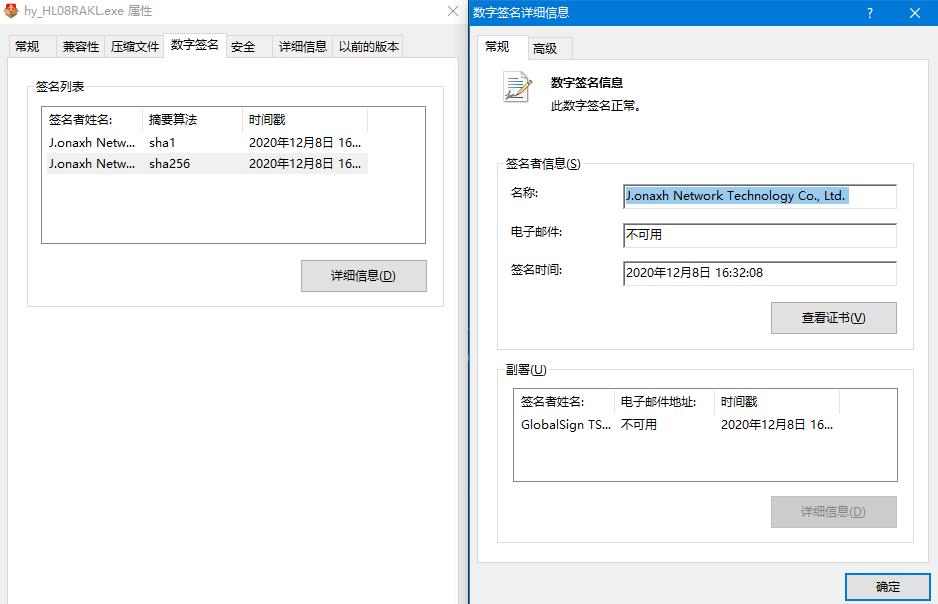Switch to the 数字签名 tab
Screen dimensions: 938x604
(194, 46)
